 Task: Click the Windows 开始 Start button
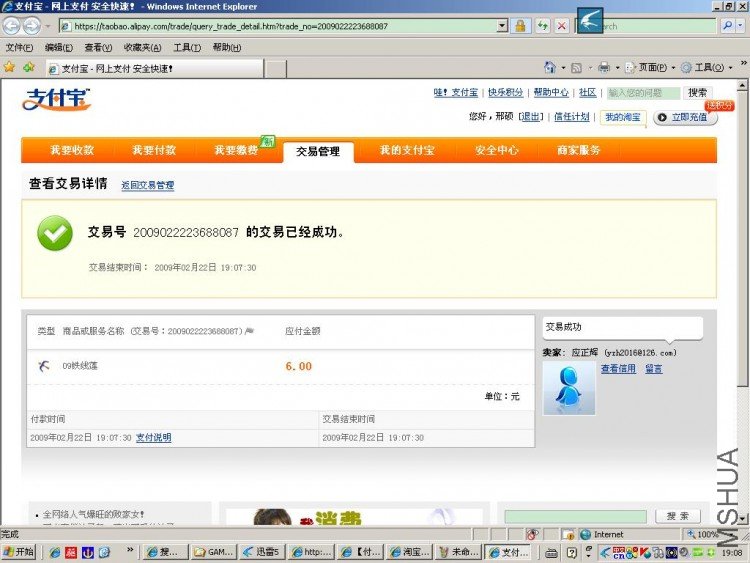(18, 552)
